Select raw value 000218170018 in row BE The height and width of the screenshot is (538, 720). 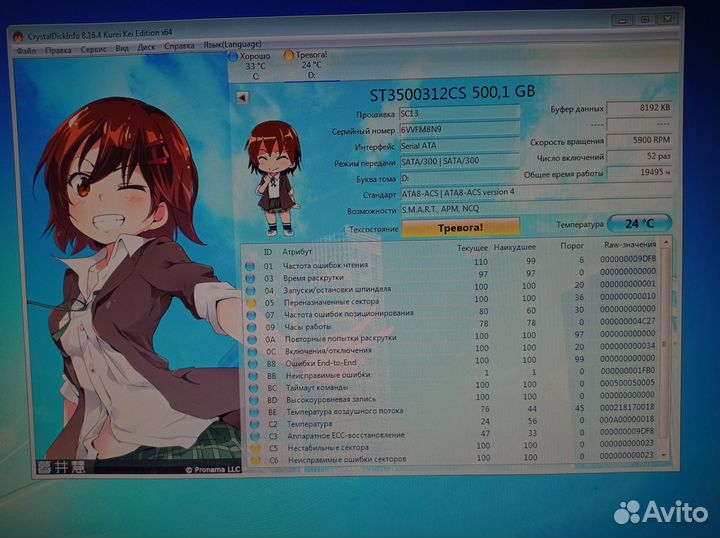[627, 407]
